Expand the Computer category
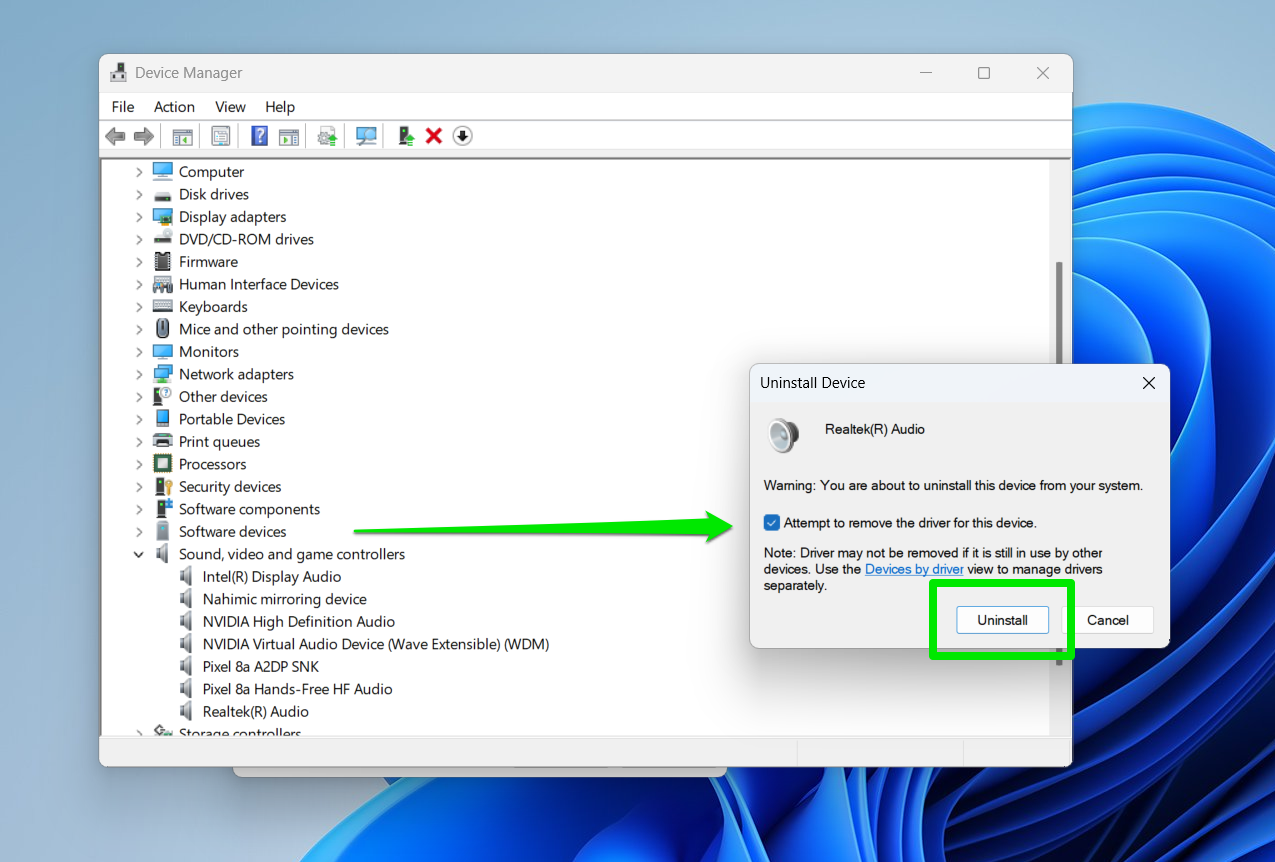The height and width of the screenshot is (862, 1275). coord(139,172)
